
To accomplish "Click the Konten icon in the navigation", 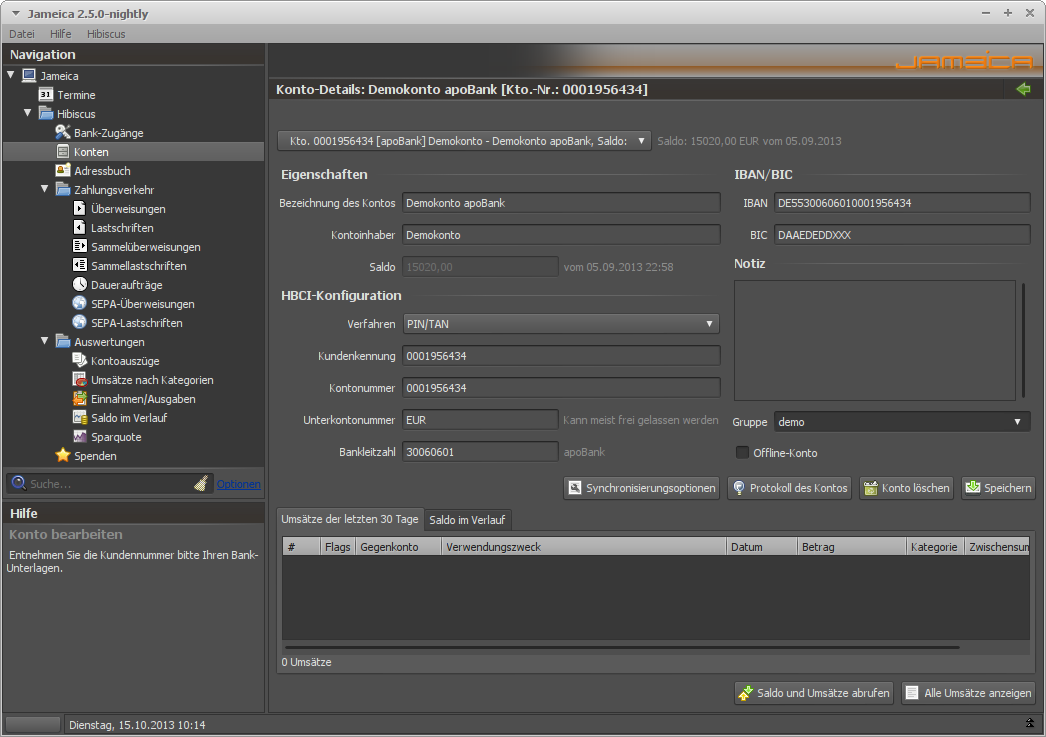I will coord(63,151).
